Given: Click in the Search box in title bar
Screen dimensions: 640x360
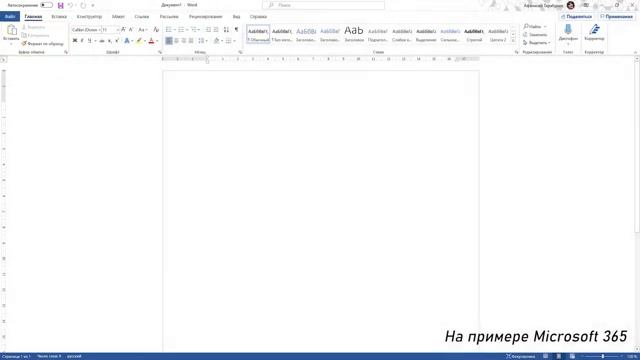Looking at the screenshot, I should pos(323,5).
